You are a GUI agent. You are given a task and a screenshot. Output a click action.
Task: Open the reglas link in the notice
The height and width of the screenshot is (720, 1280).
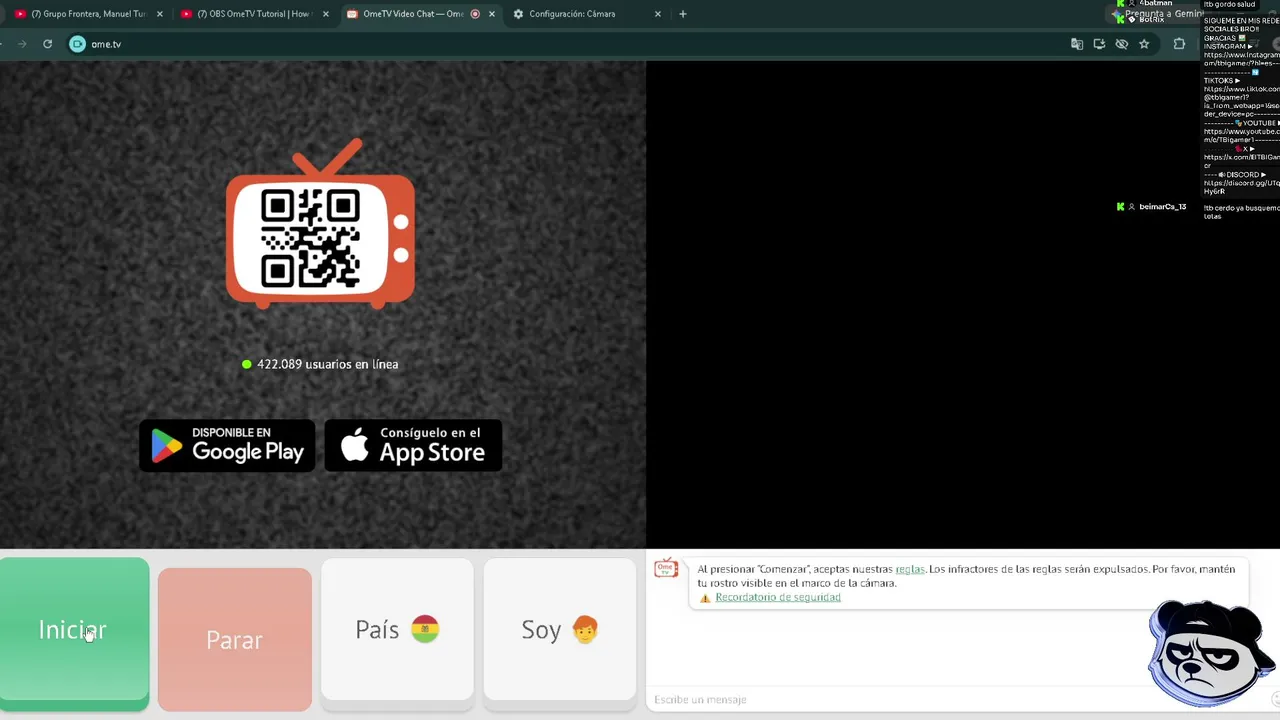[x=910, y=569]
